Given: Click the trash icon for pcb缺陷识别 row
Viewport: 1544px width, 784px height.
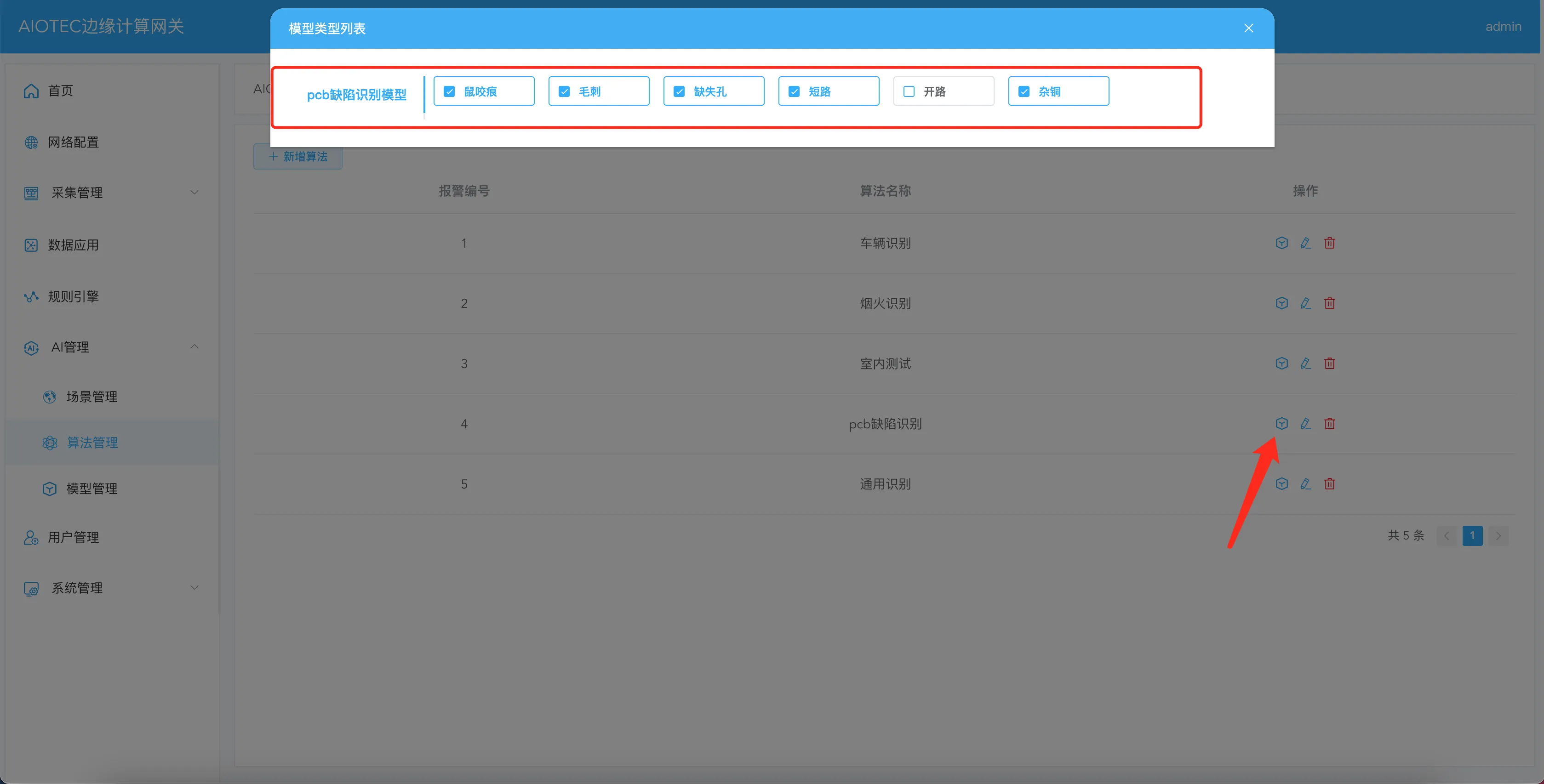Looking at the screenshot, I should pos(1329,423).
